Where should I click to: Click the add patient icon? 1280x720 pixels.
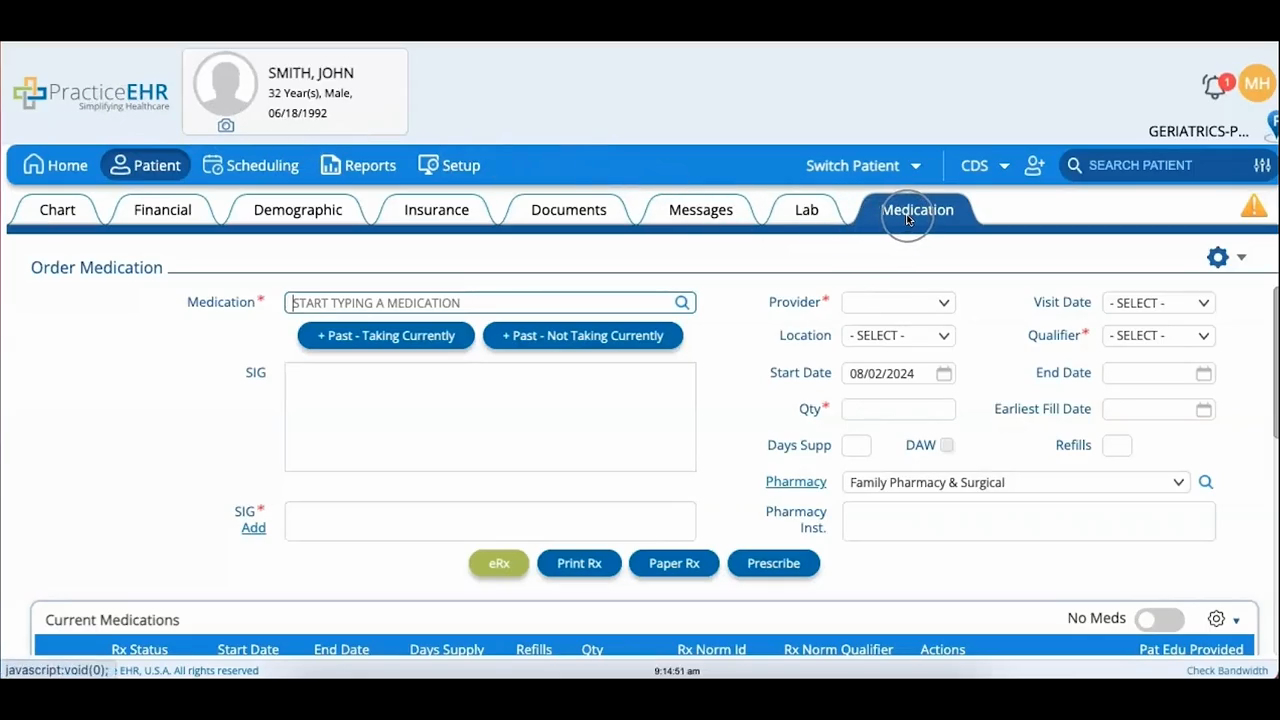point(1035,165)
